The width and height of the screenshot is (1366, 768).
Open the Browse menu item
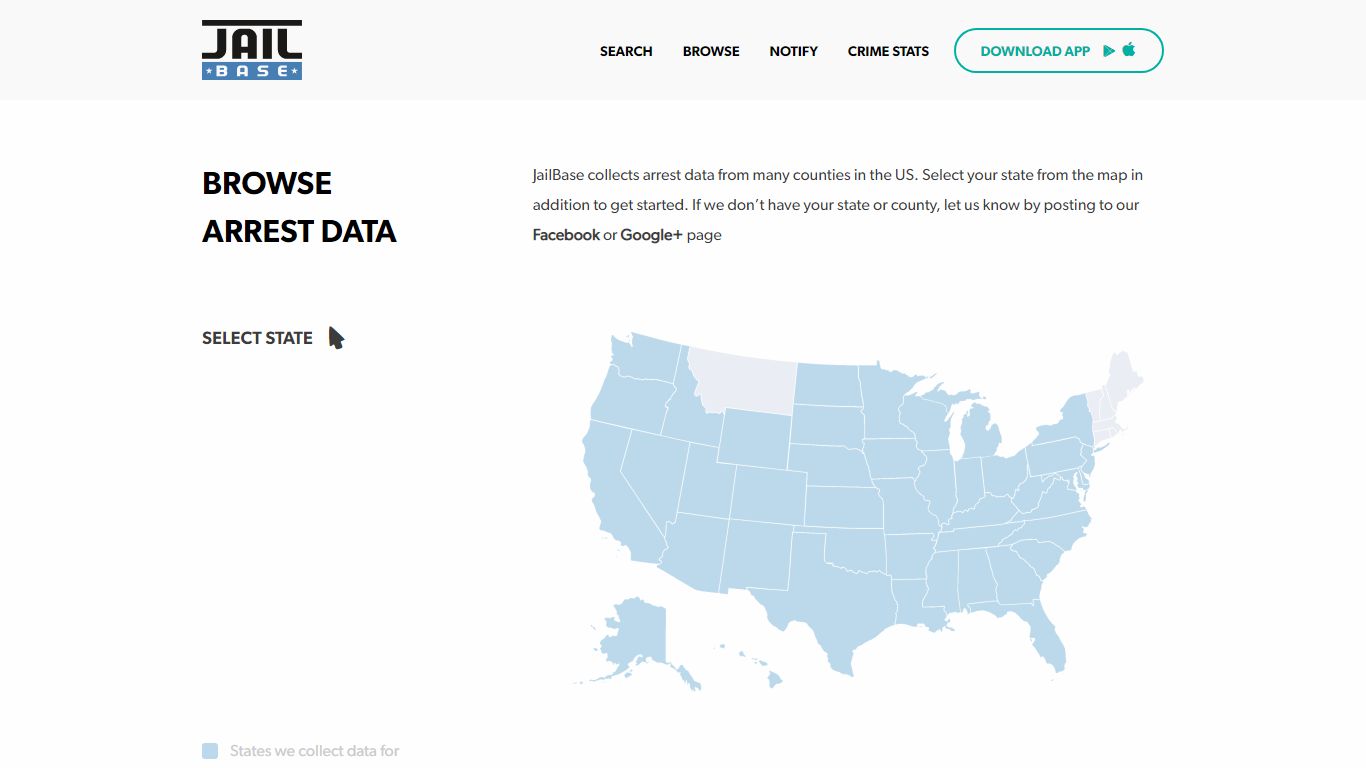pyautogui.click(x=711, y=51)
